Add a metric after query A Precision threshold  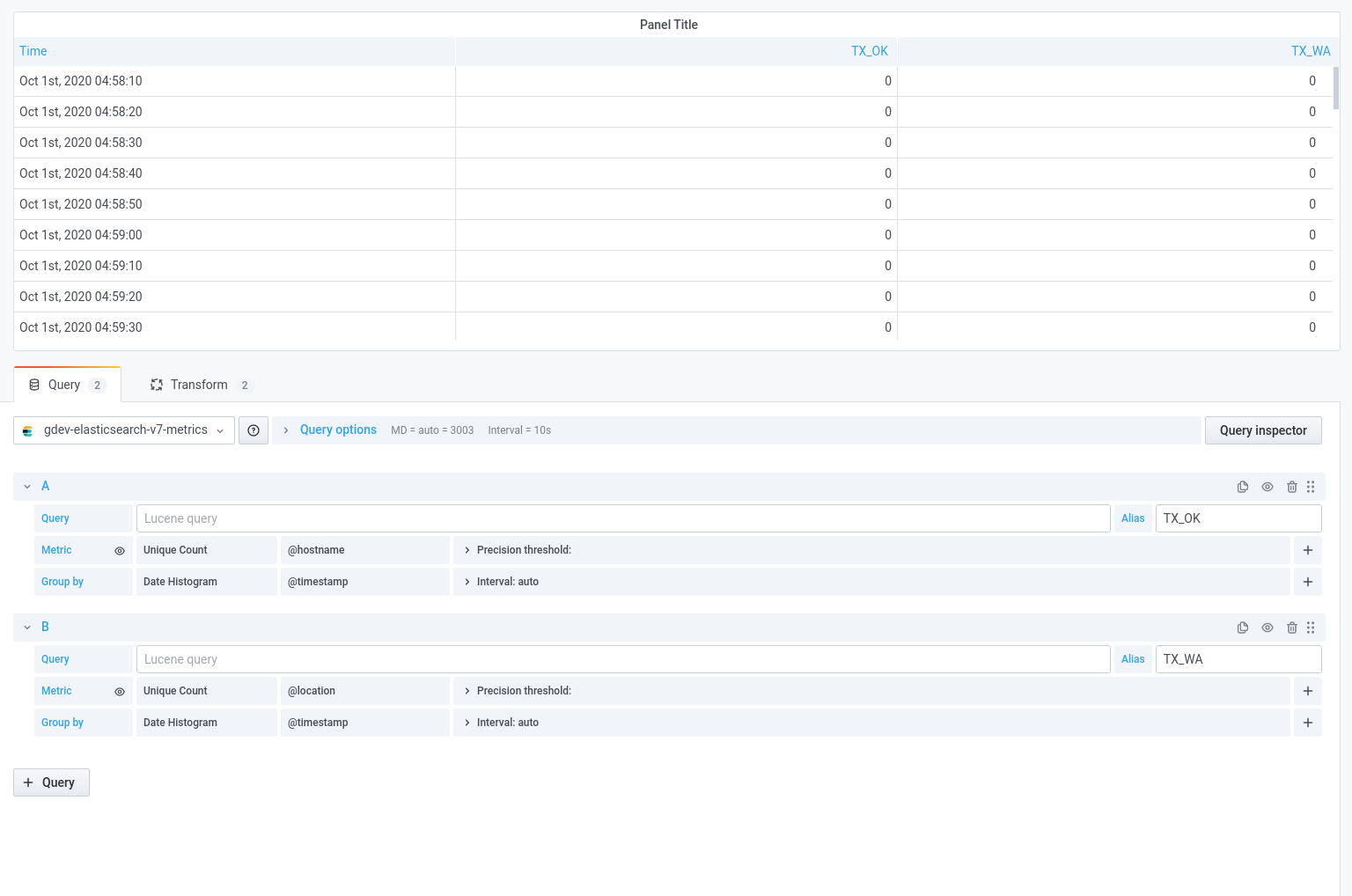click(x=1308, y=550)
